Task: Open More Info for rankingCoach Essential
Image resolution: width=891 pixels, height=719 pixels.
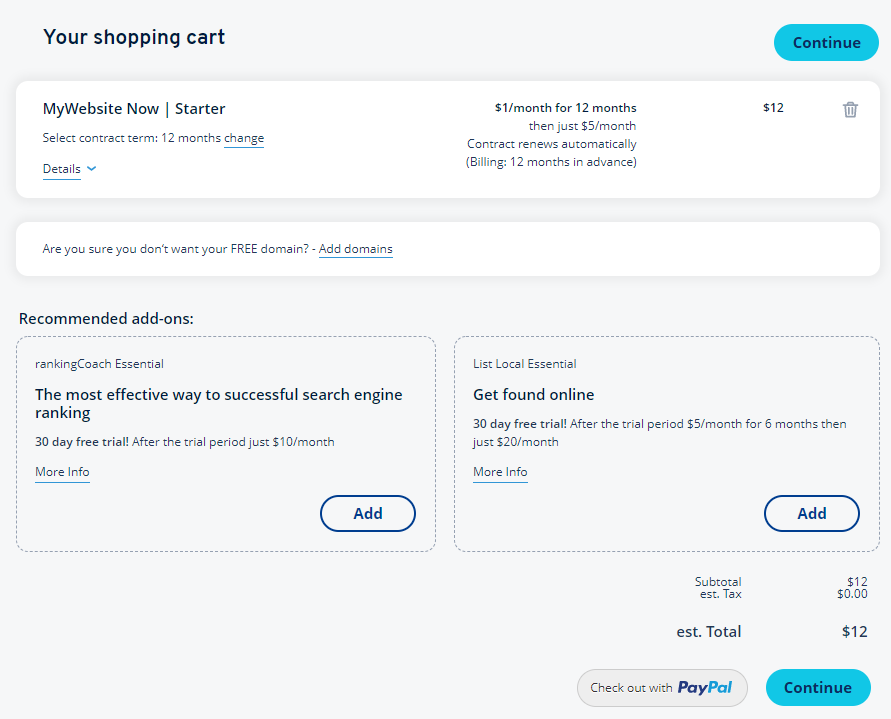Action: click(63, 472)
